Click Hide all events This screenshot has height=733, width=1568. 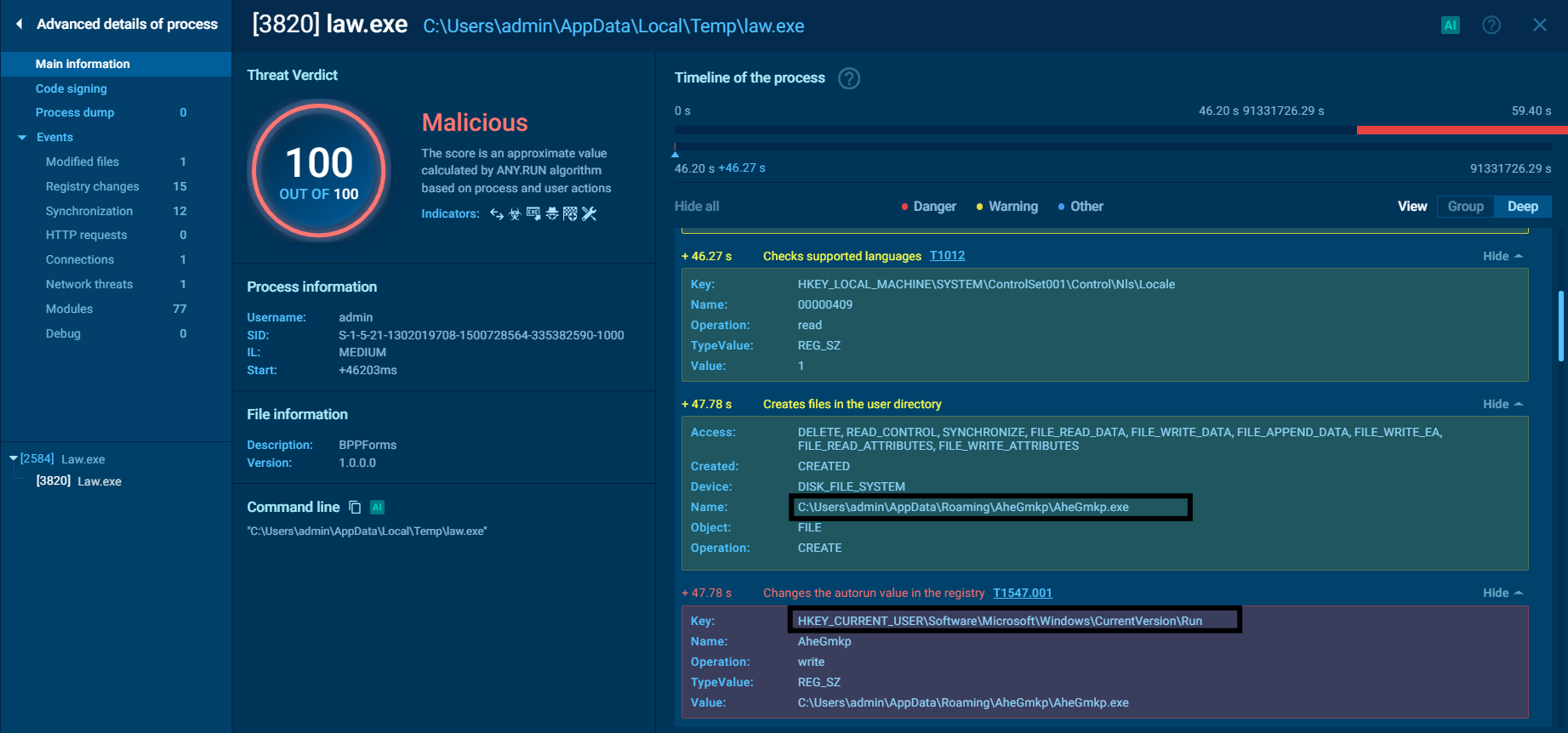point(697,207)
